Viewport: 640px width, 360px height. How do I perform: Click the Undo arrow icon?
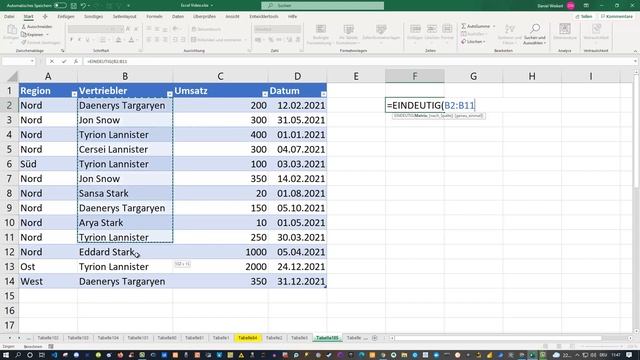click(83, 6)
